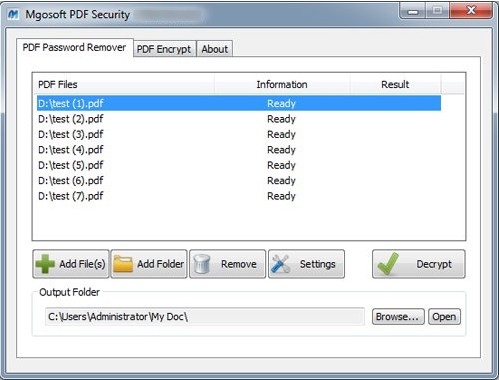This screenshot has height=380, width=499.
Task: Click the Browse... button
Action: [x=398, y=316]
